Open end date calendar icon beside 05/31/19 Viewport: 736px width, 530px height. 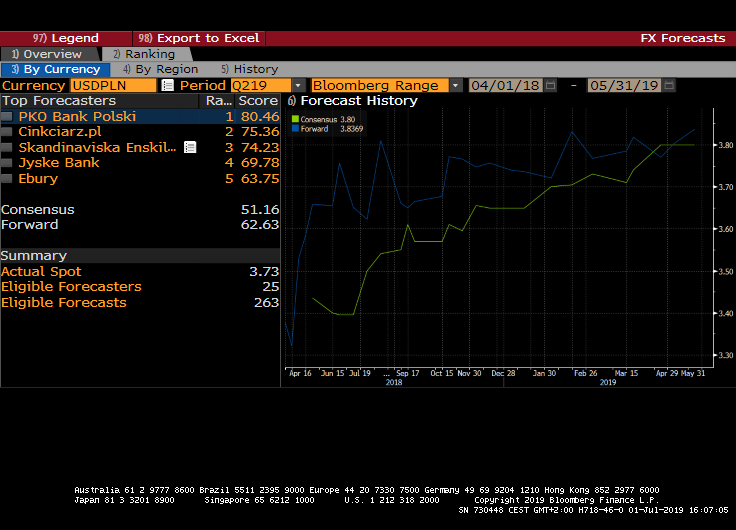(669, 86)
